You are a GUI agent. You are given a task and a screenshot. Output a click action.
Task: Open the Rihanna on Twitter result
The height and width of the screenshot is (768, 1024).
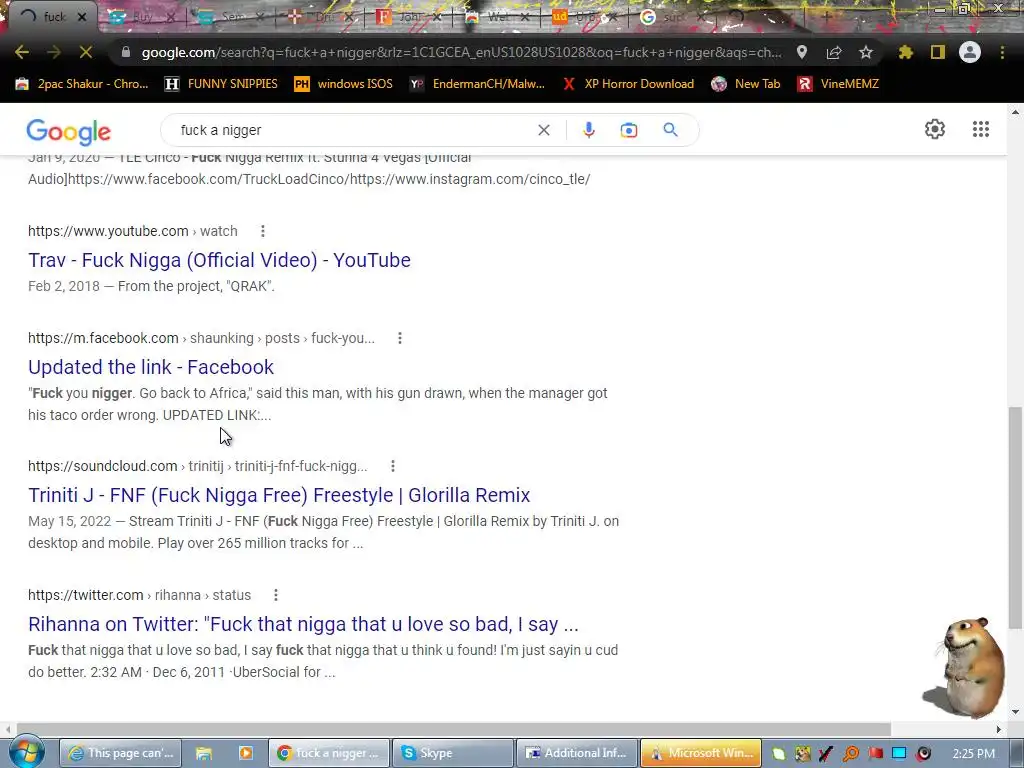point(303,624)
